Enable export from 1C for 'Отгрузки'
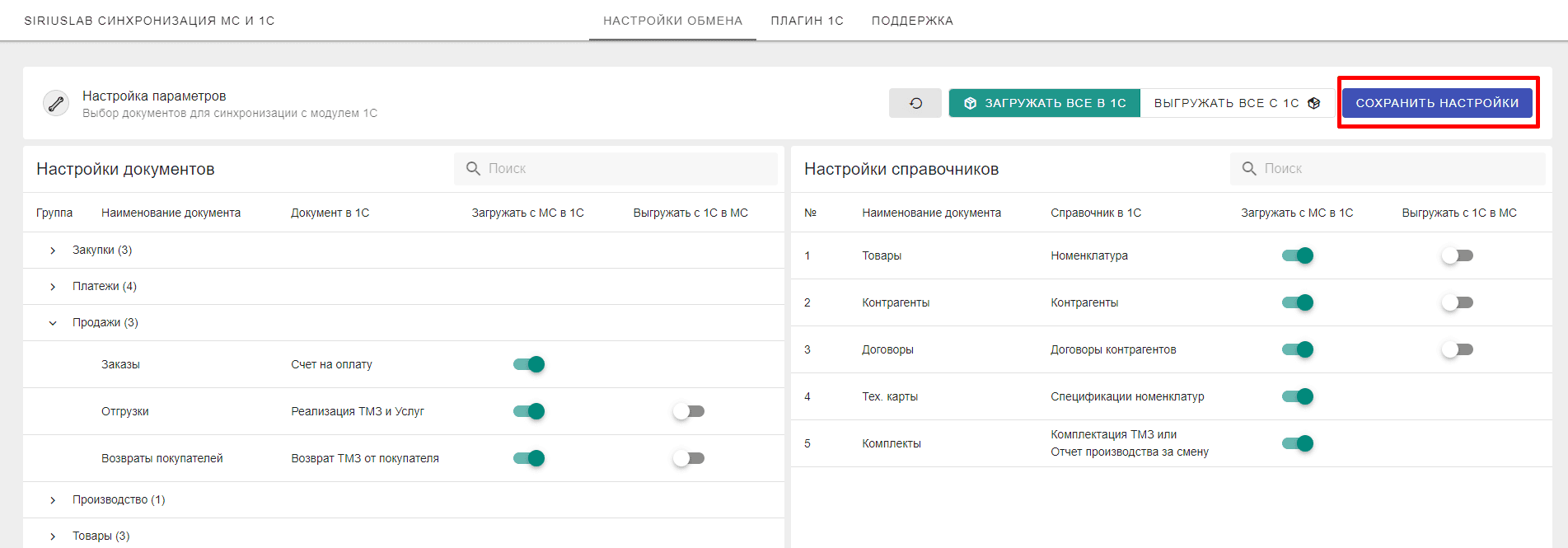The image size is (1568, 548). click(689, 411)
